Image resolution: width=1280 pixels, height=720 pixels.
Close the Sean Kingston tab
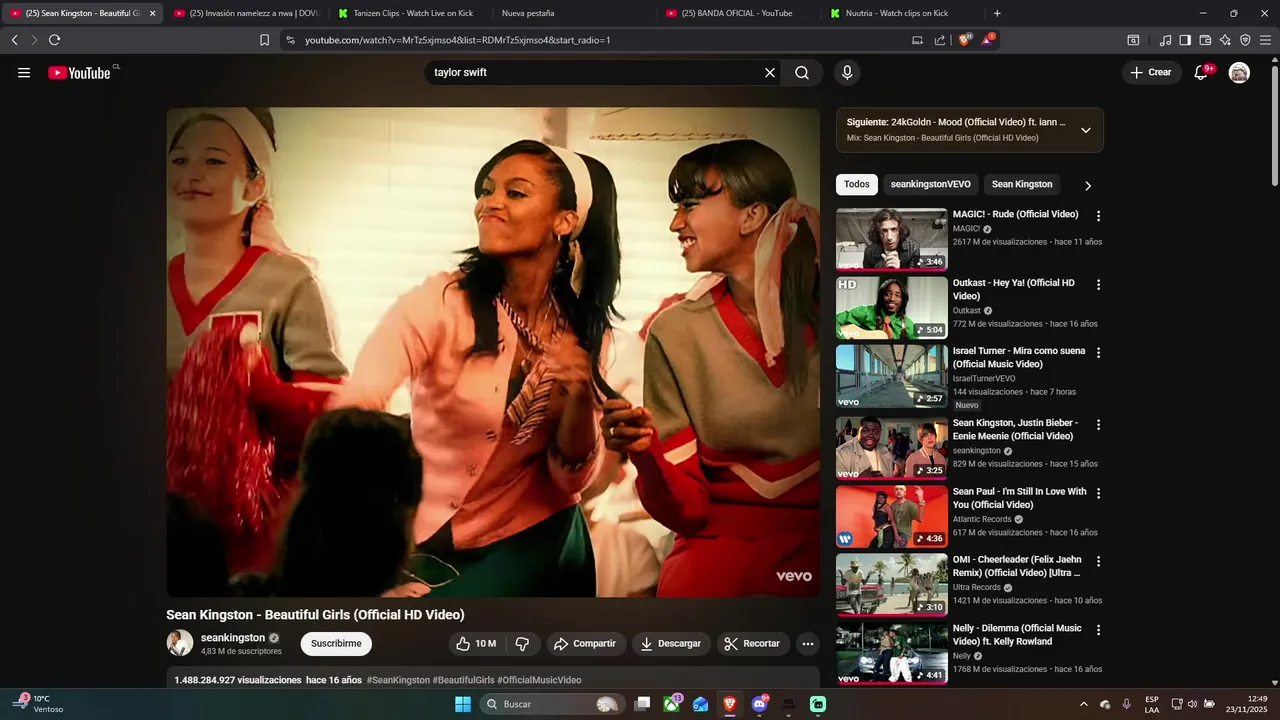[152, 13]
